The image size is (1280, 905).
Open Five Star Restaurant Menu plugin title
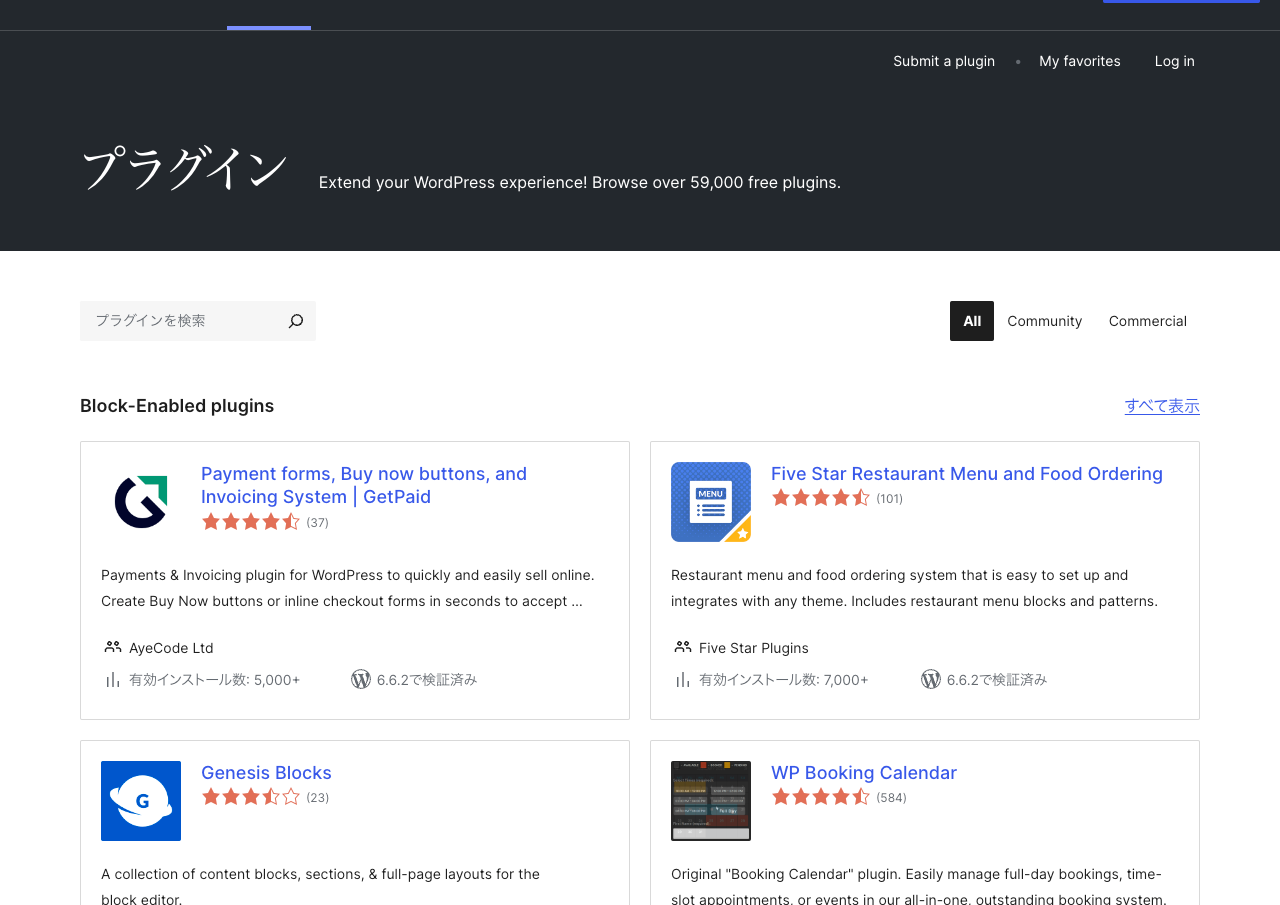point(967,474)
